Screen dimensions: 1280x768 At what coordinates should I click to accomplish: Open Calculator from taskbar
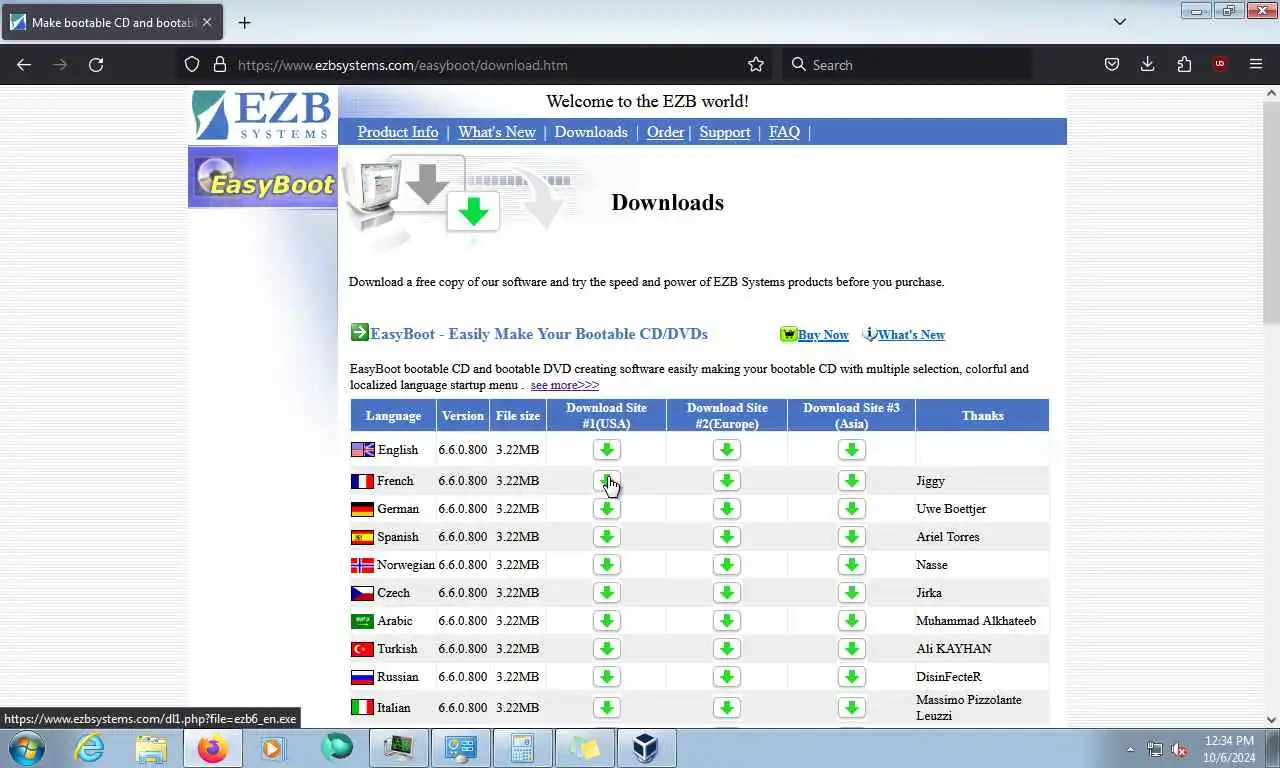[x=522, y=748]
